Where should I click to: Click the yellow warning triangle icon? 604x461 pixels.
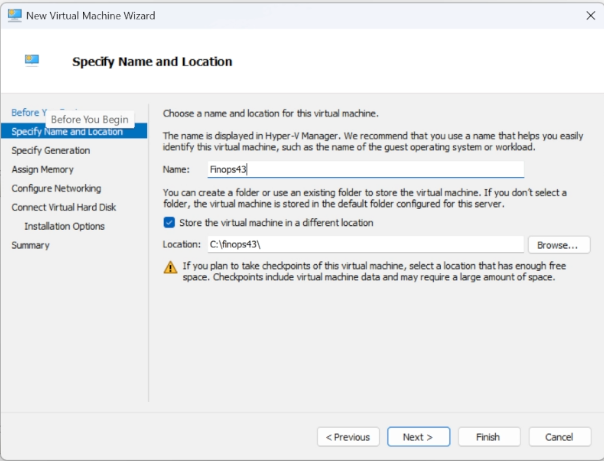(x=170, y=266)
